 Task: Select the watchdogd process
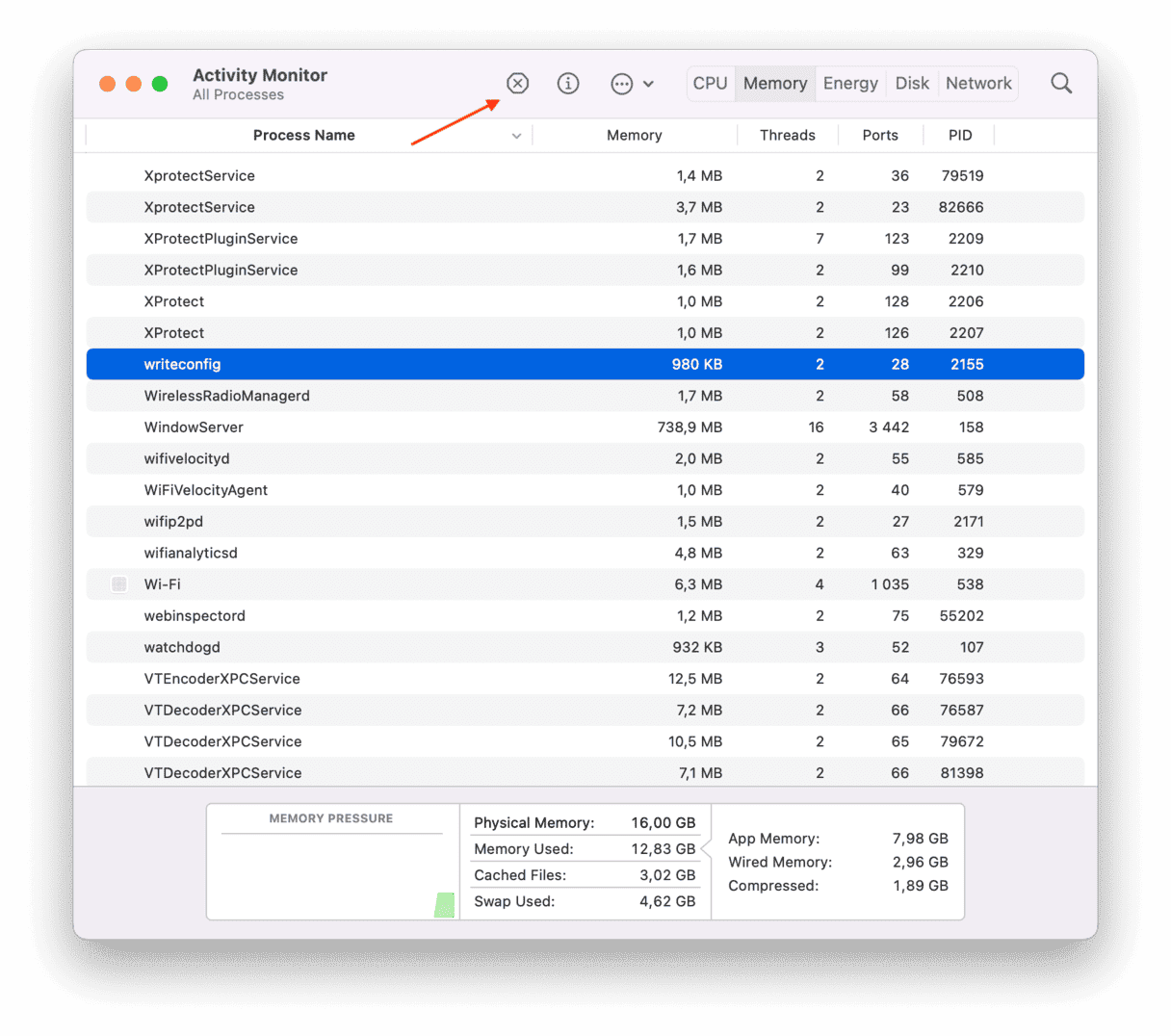click(585, 647)
